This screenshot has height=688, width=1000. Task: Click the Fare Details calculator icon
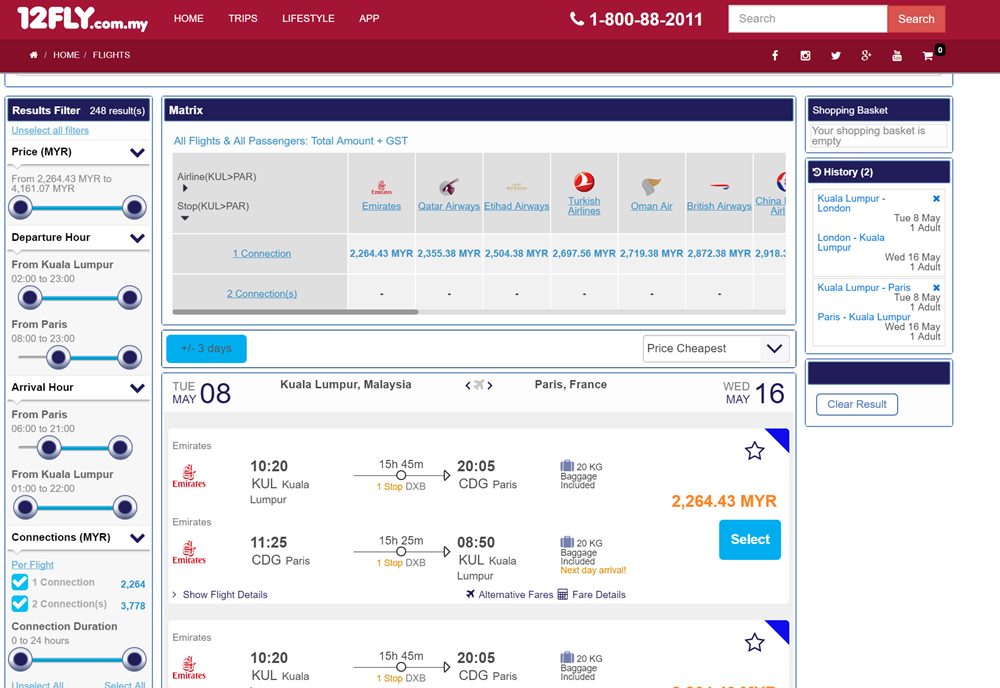point(562,594)
